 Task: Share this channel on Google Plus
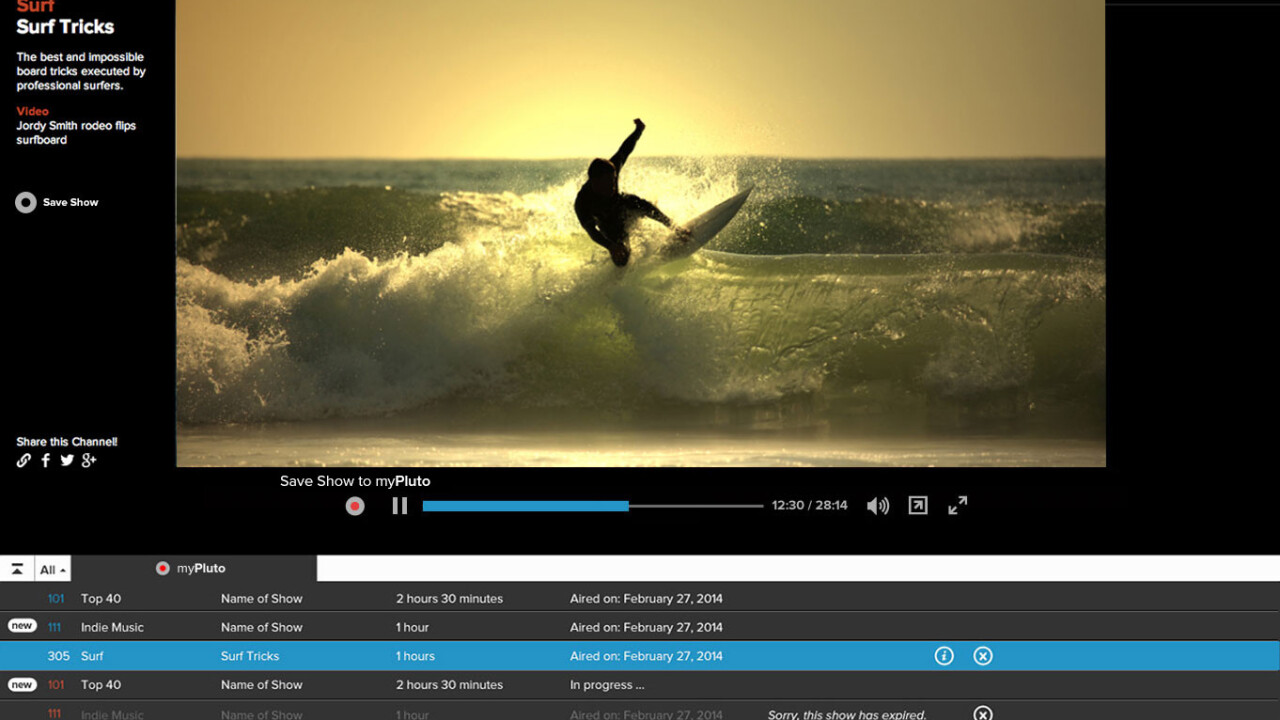tap(89, 461)
